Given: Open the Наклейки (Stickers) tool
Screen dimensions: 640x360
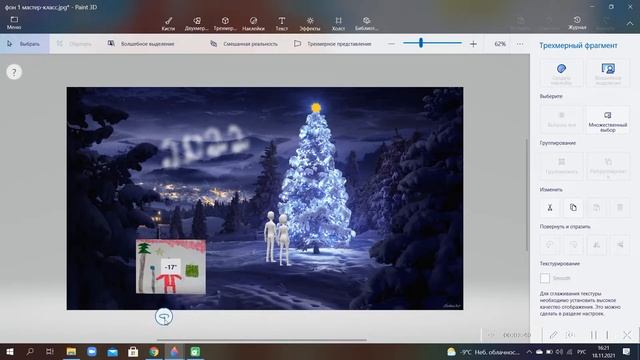Looking at the screenshot, I should coord(253,24).
